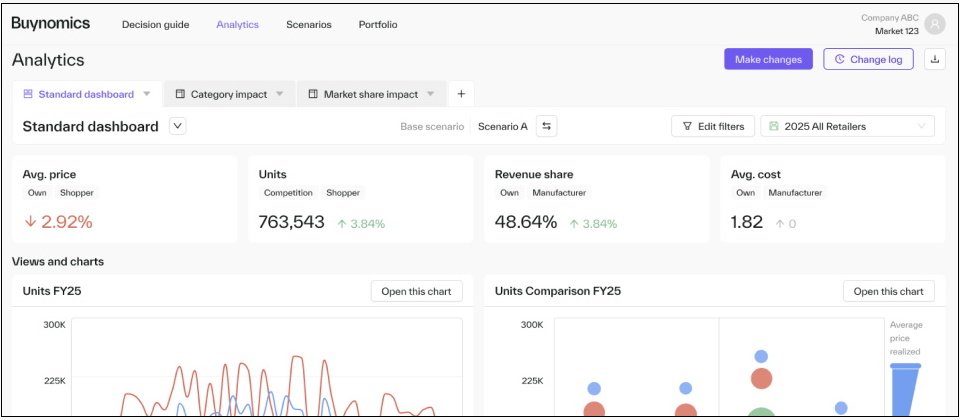The height and width of the screenshot is (420, 960).
Task: Click the Edit filters button
Action: (713, 126)
